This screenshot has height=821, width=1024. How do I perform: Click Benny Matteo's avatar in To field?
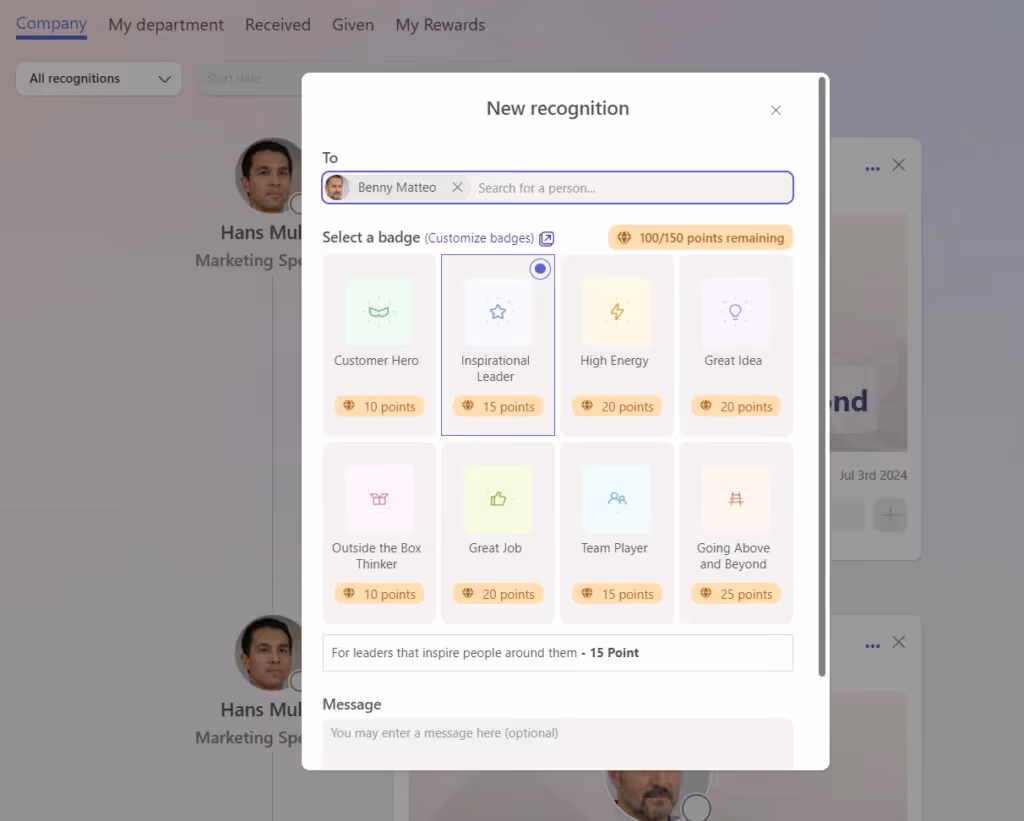[x=336, y=187]
